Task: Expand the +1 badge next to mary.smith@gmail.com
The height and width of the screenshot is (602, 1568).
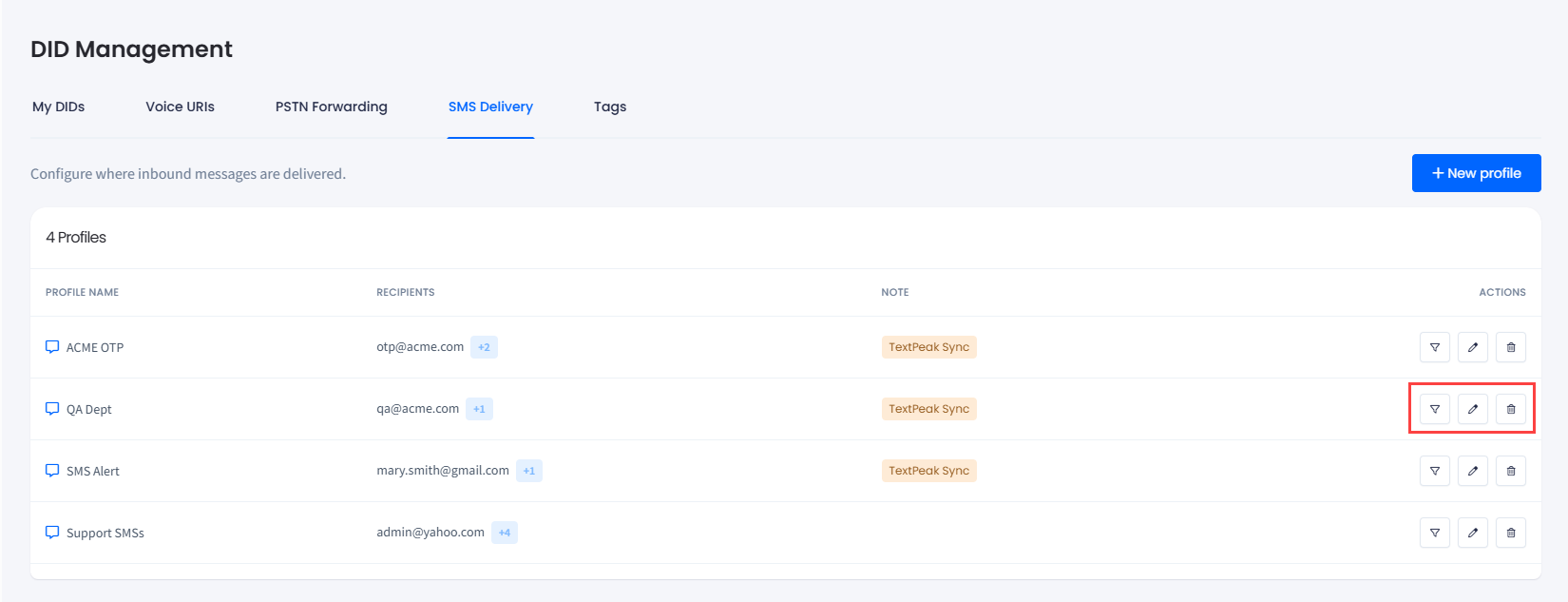Action: click(x=529, y=471)
